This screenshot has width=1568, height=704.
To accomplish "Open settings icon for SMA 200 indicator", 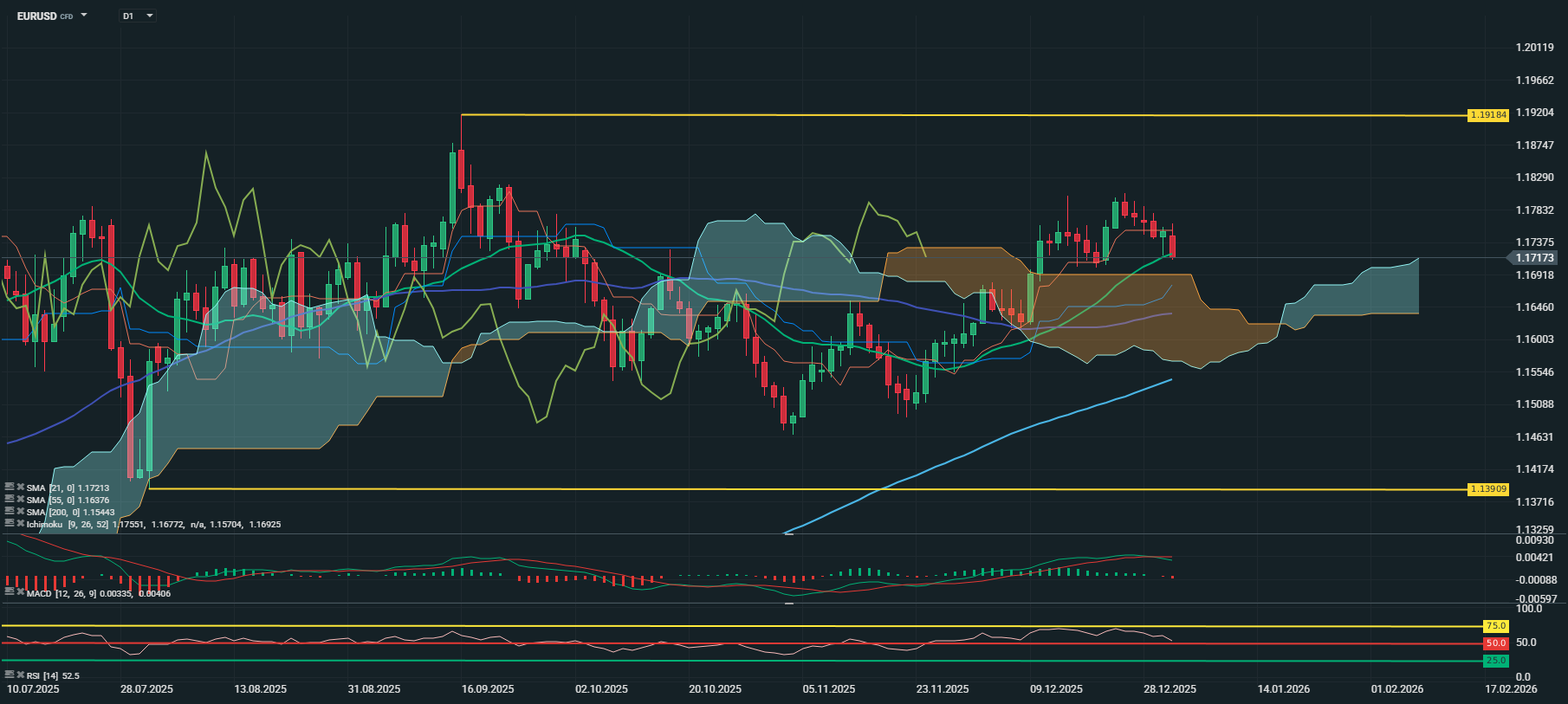I will [x=10, y=512].
